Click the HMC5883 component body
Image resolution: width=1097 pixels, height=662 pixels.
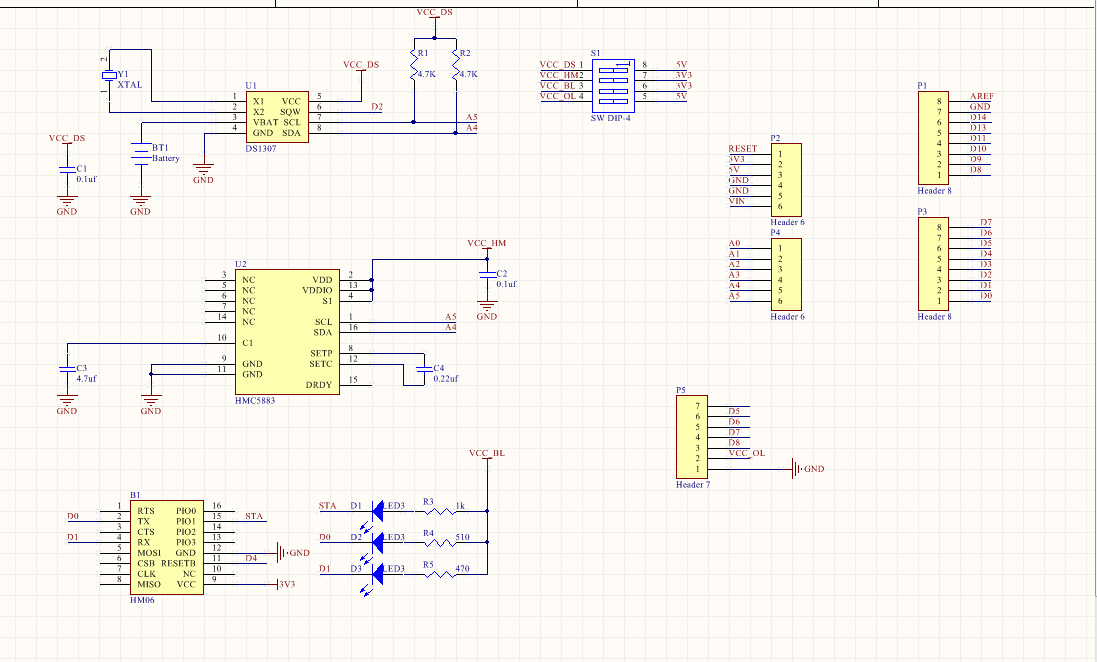[287, 332]
